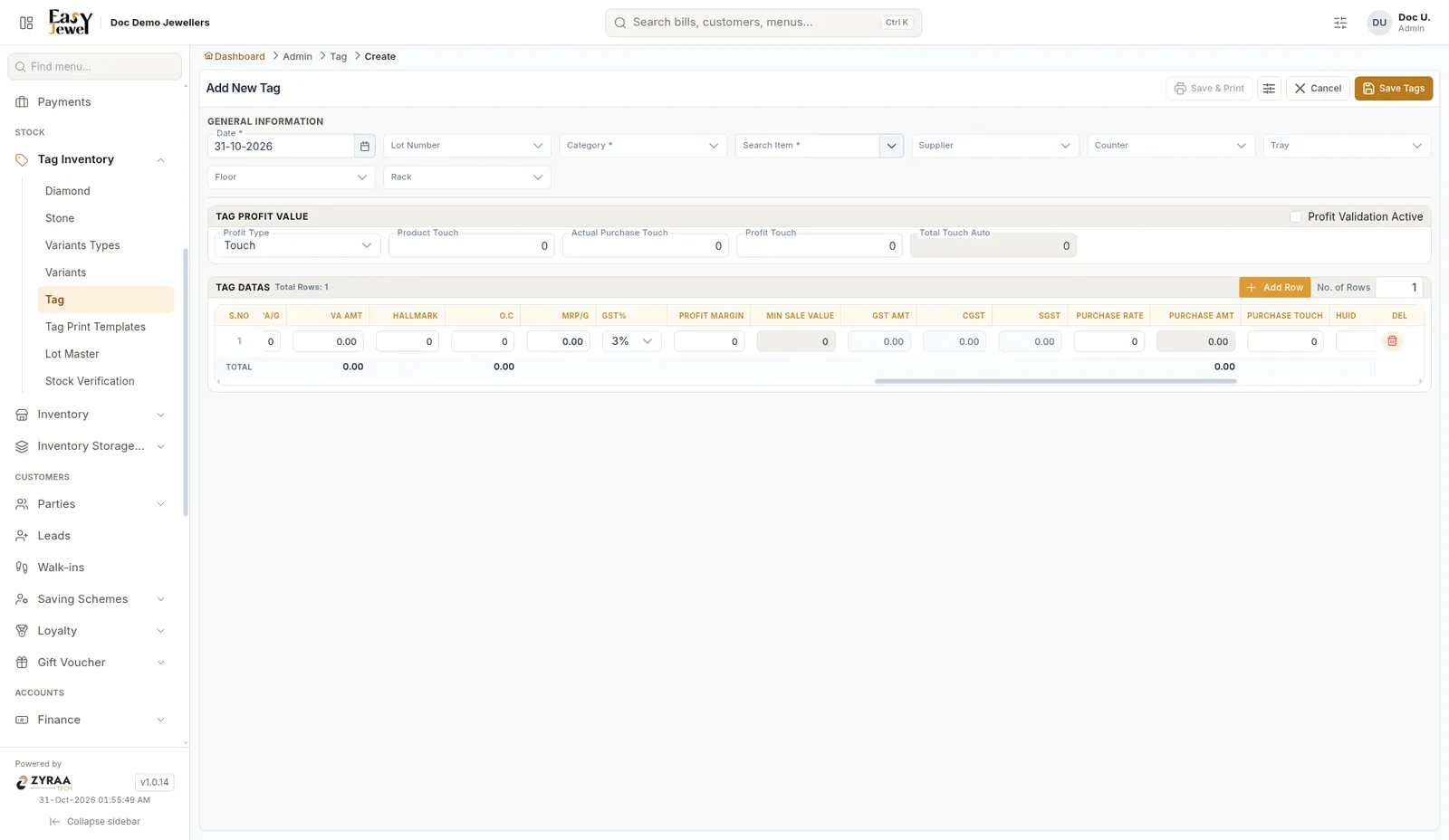1449x840 pixels.
Task: Delete row 1 with the trash icon
Action: coord(1392,341)
